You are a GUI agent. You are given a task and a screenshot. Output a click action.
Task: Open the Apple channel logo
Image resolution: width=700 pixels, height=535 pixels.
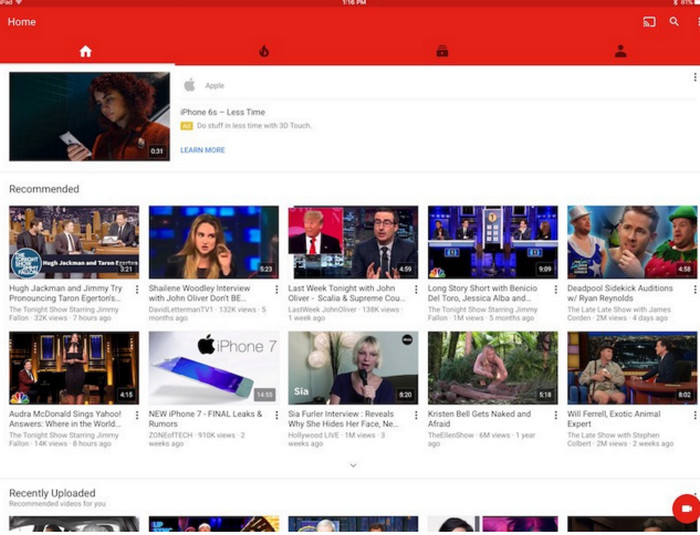[x=190, y=85]
